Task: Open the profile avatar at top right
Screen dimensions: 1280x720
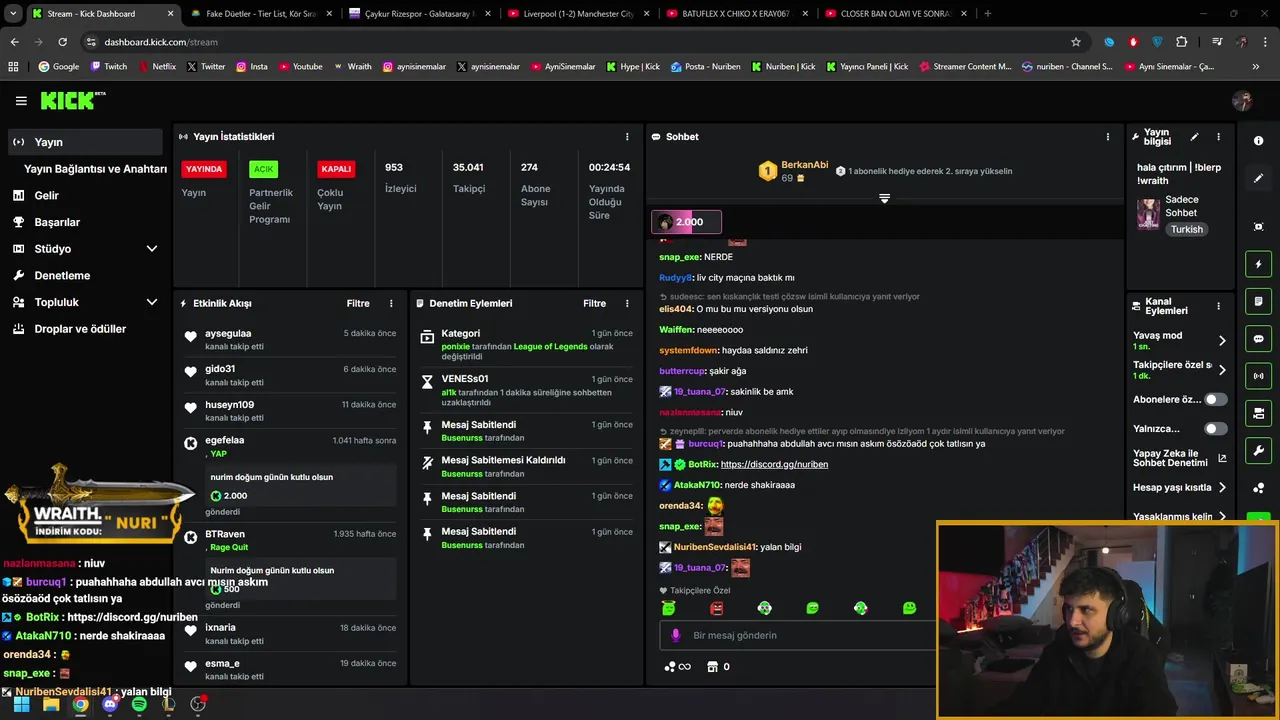Action: click(x=1242, y=101)
